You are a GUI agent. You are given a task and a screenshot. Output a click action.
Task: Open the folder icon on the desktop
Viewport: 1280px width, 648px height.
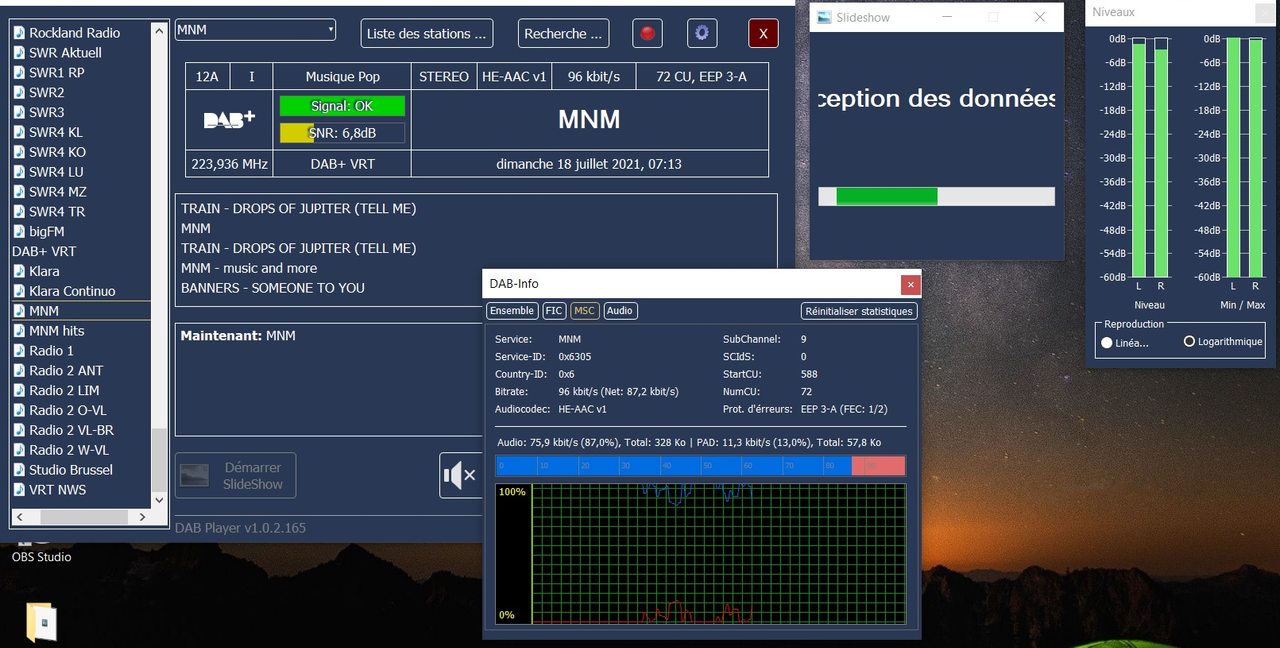[x=42, y=621]
